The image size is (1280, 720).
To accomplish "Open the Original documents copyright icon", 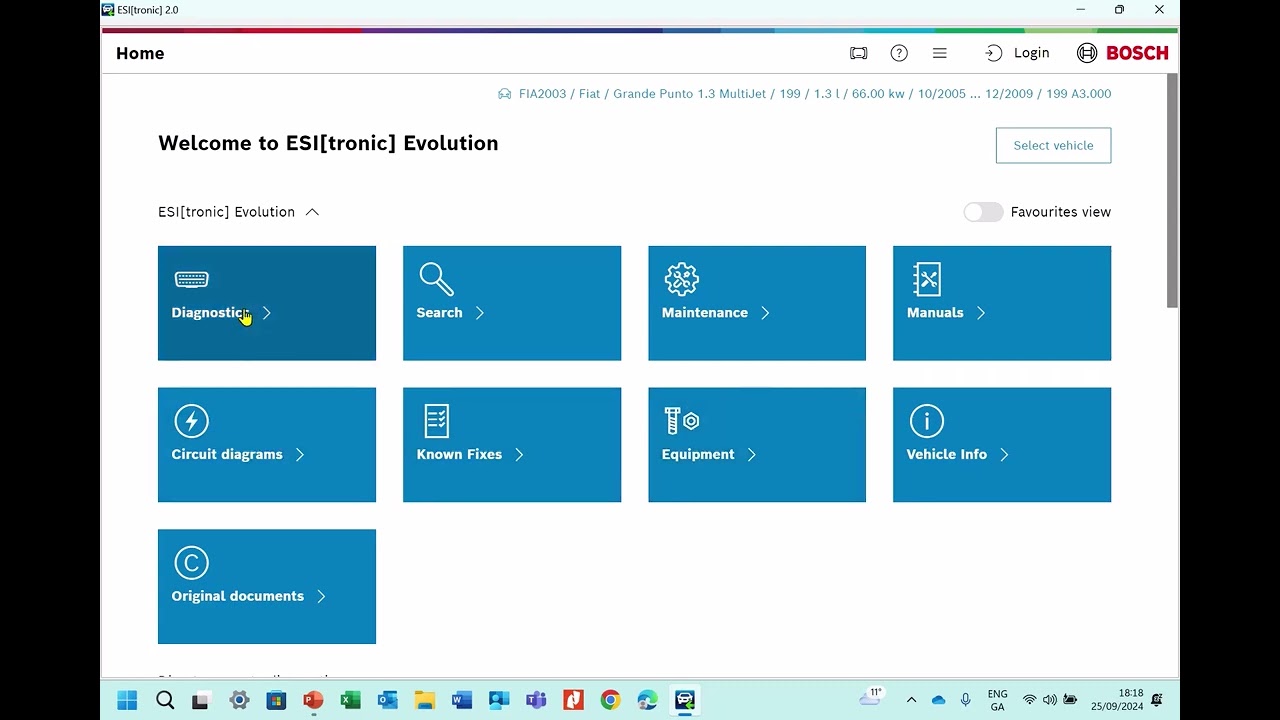I will pyautogui.click(x=191, y=563).
